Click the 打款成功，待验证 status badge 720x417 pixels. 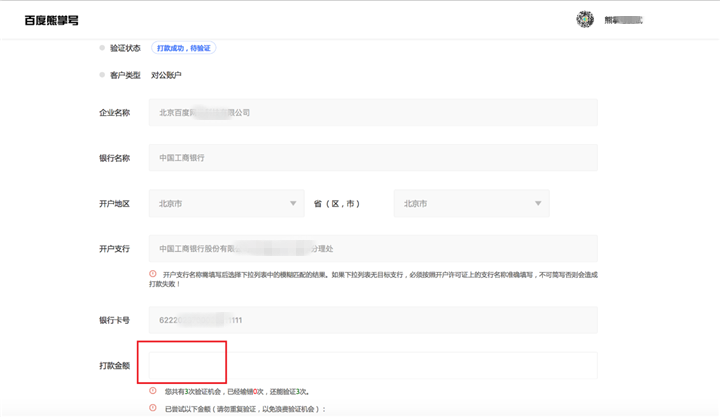(183, 48)
